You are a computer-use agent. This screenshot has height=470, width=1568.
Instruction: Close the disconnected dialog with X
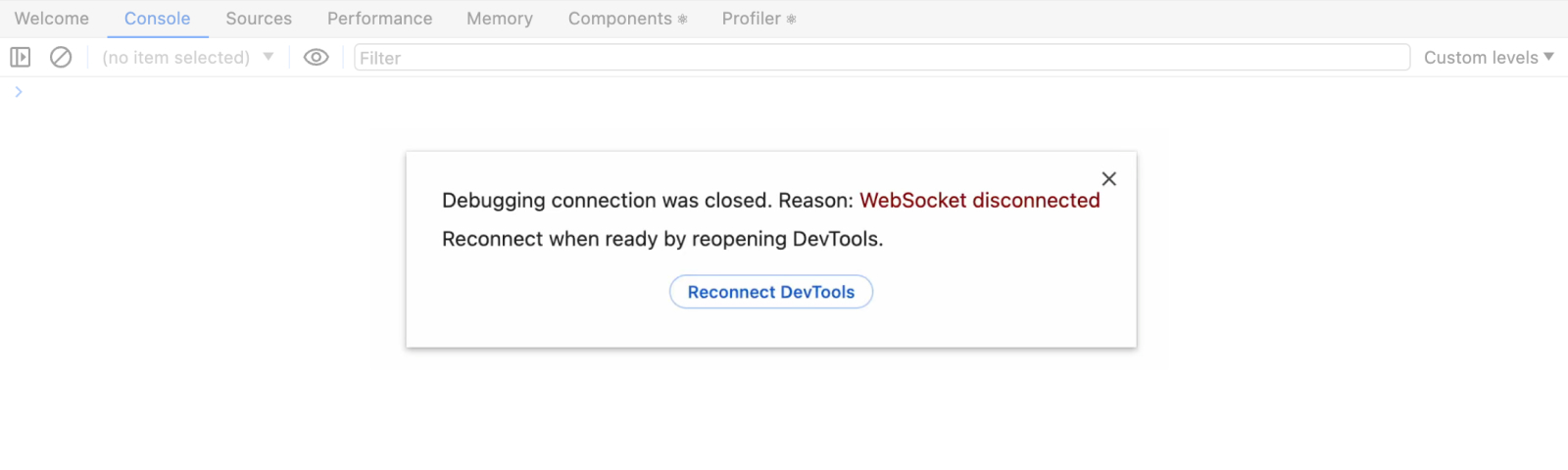(1108, 179)
